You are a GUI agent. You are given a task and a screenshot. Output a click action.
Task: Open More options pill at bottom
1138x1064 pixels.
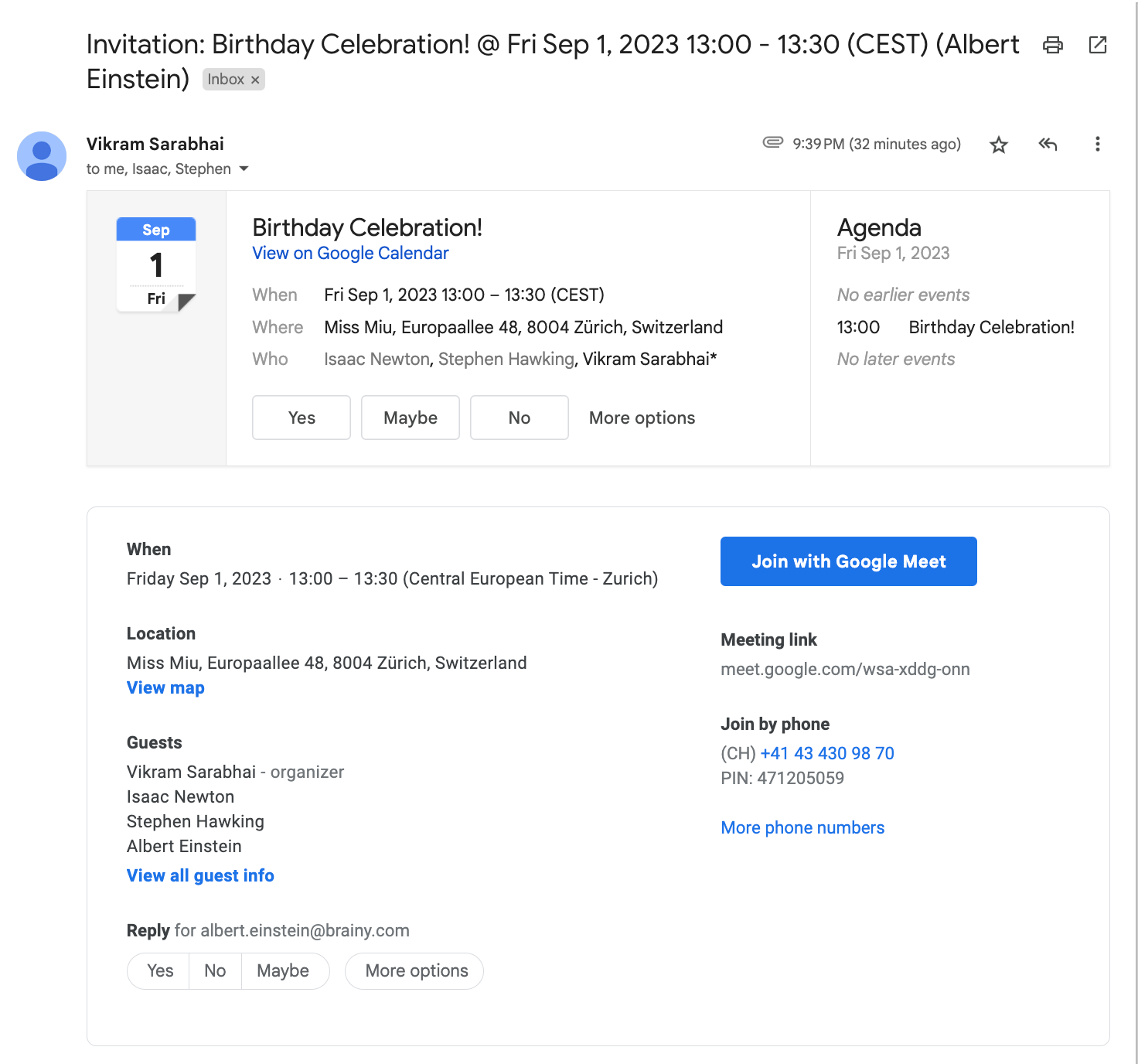(x=416, y=971)
